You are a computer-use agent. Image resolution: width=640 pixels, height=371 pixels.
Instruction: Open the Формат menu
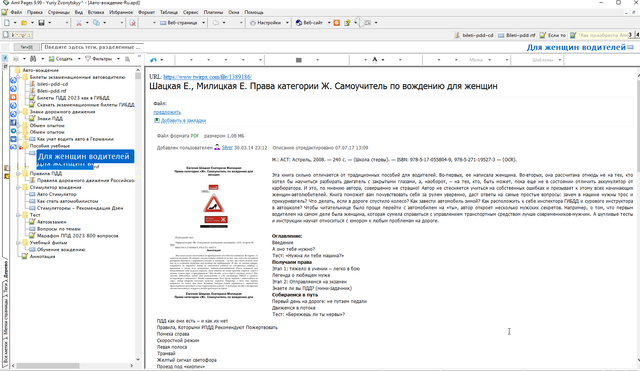(x=147, y=12)
